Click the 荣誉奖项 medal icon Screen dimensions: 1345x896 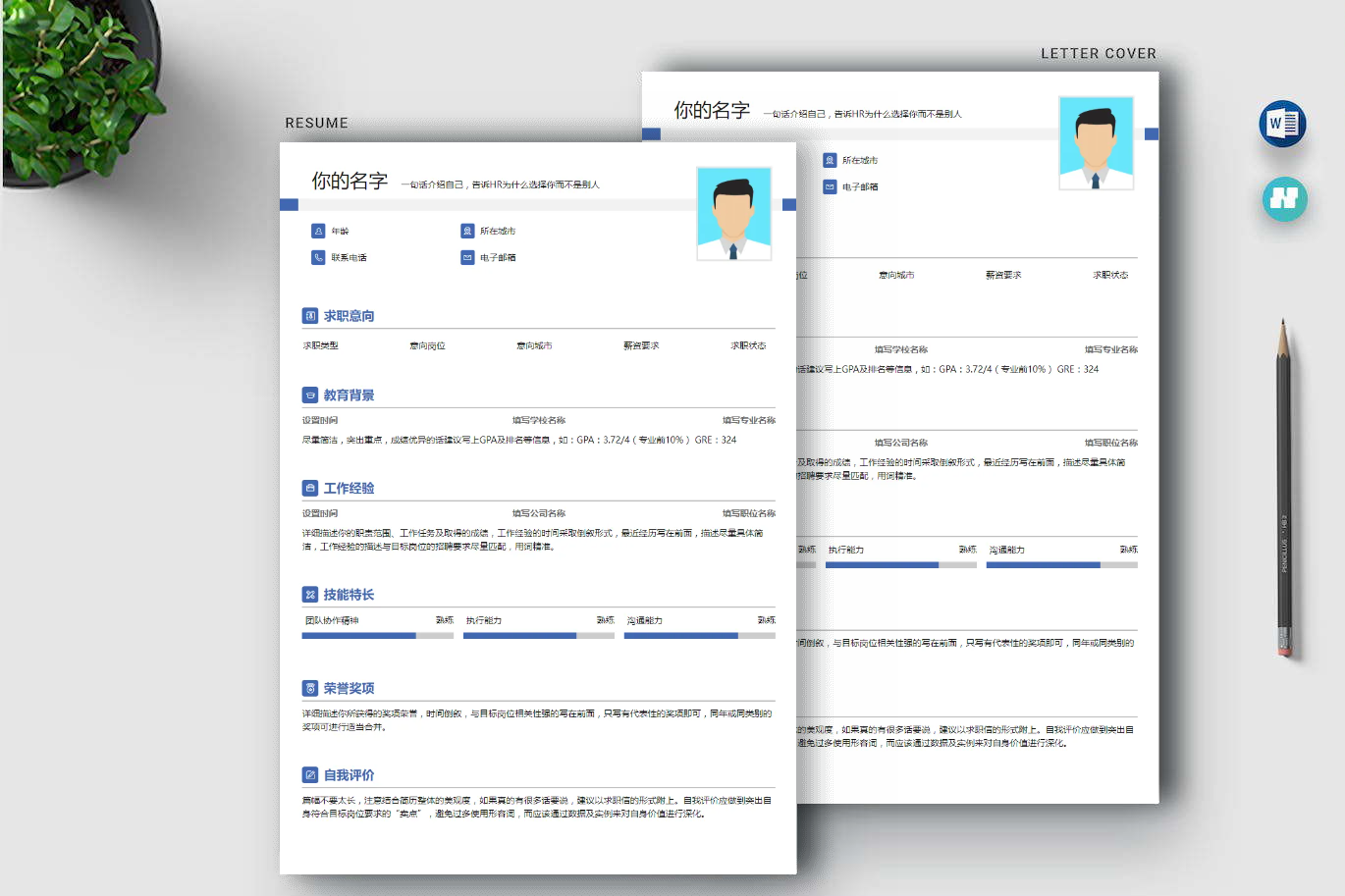310,688
